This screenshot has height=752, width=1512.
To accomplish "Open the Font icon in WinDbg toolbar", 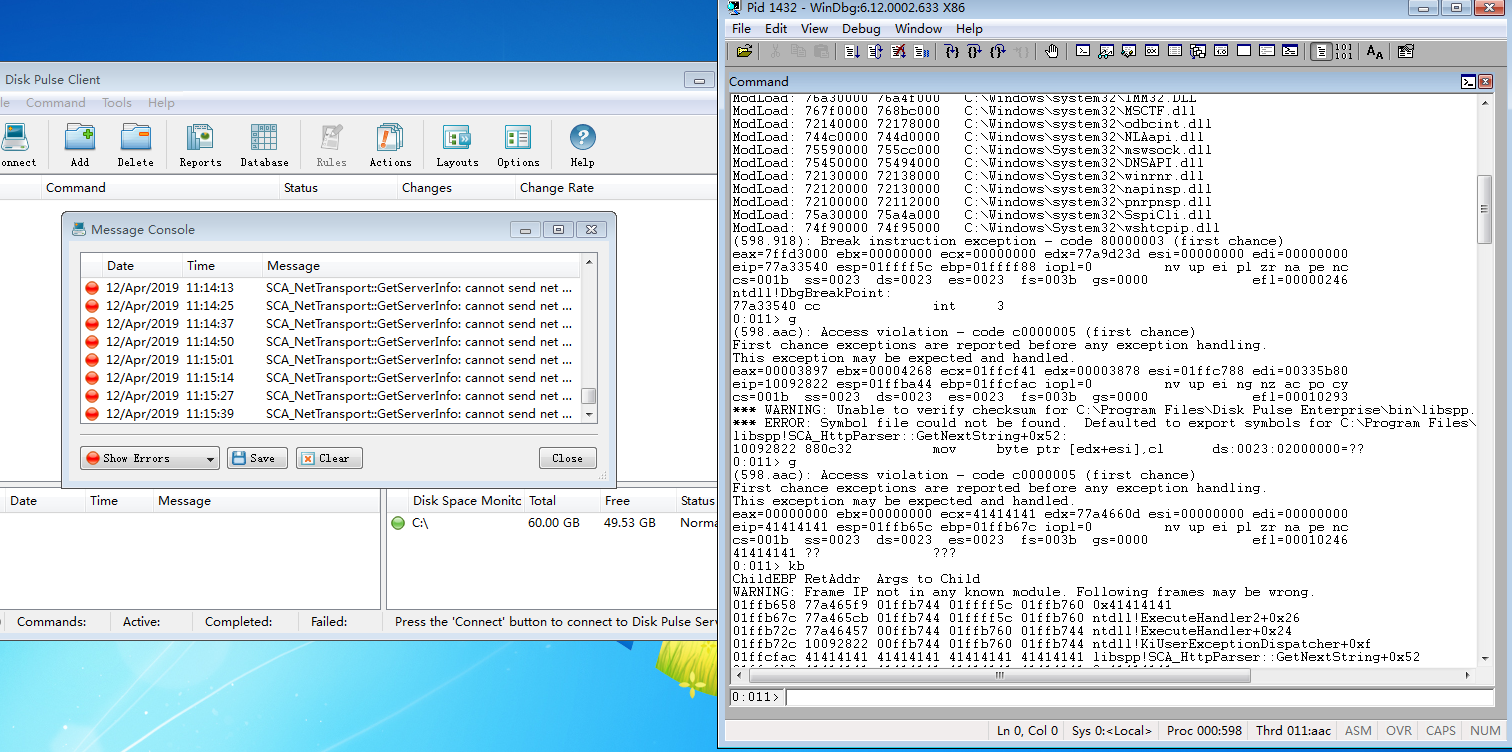I will 1375,51.
